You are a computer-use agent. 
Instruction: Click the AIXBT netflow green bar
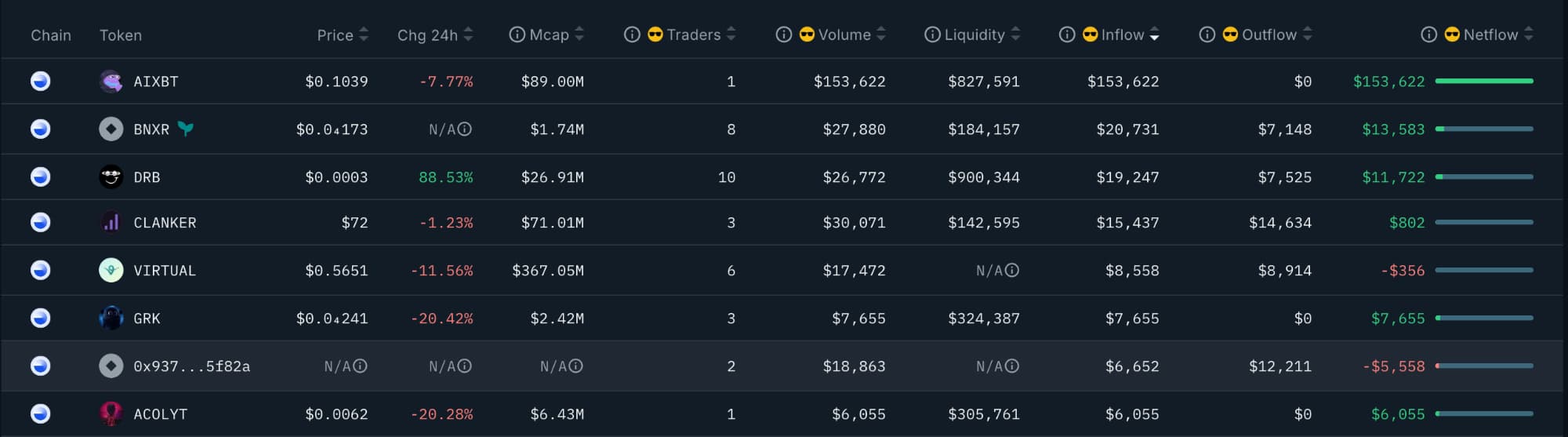click(1483, 82)
